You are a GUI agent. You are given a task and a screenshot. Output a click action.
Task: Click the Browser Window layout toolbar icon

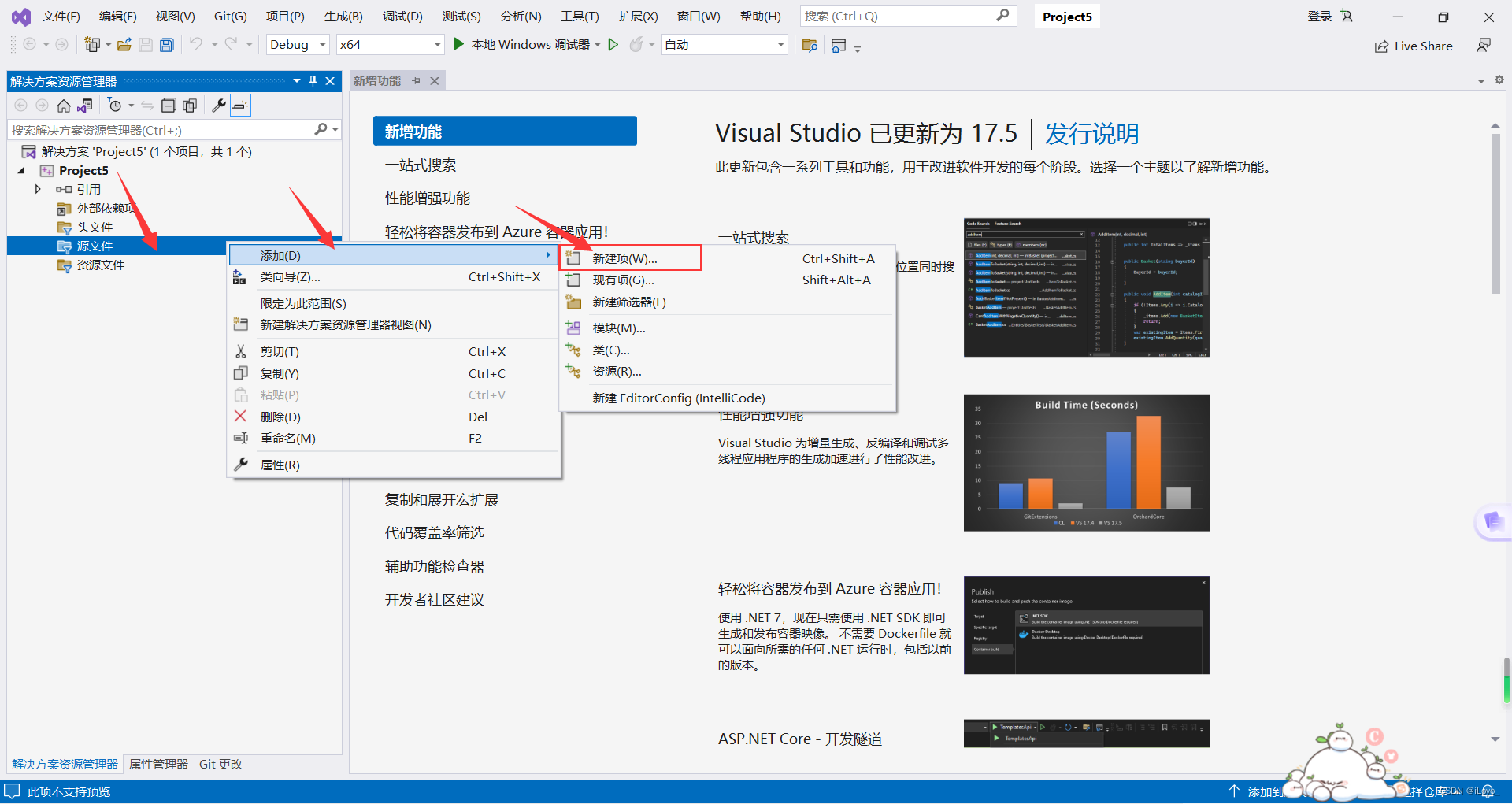[x=839, y=45]
